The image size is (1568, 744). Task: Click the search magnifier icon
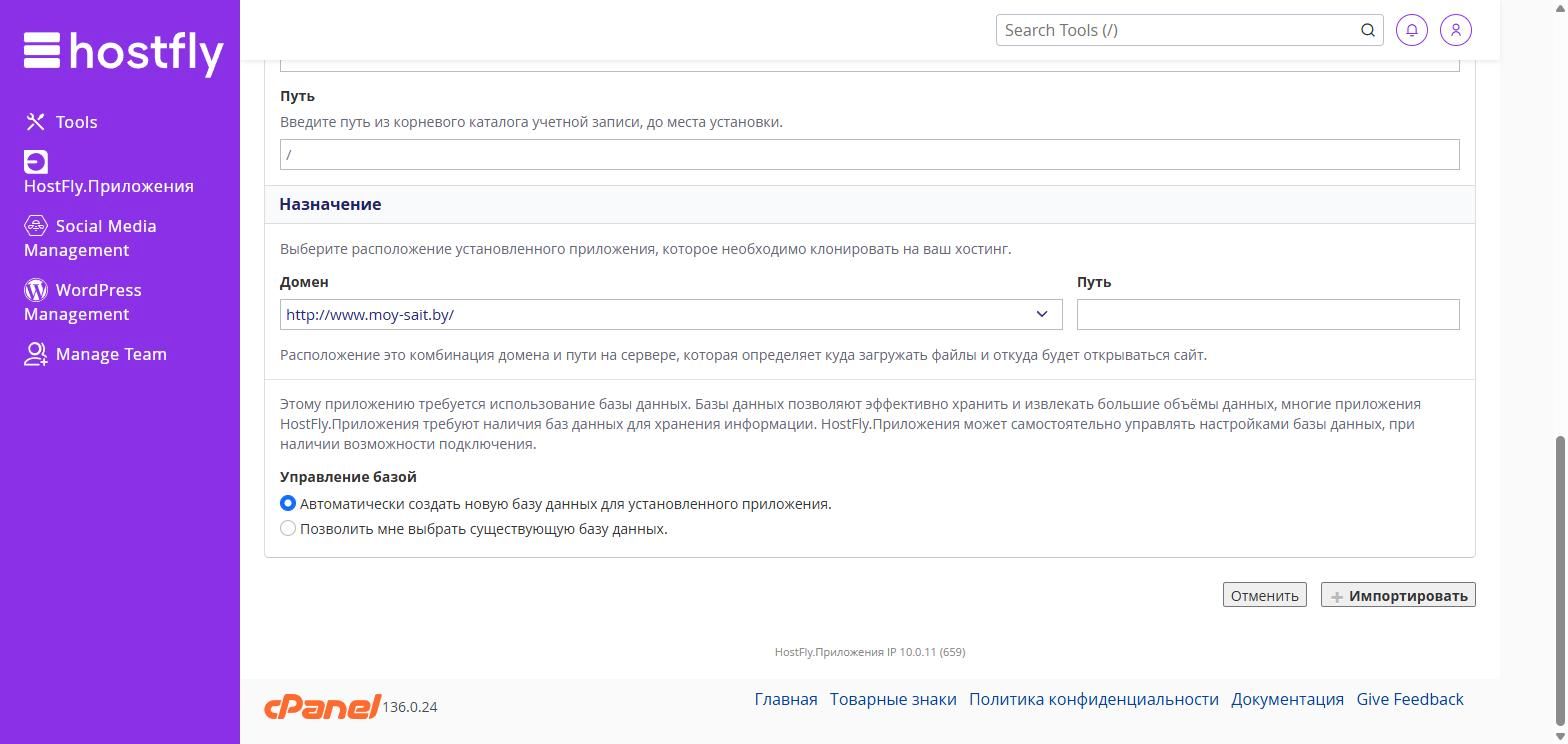[x=1368, y=30]
